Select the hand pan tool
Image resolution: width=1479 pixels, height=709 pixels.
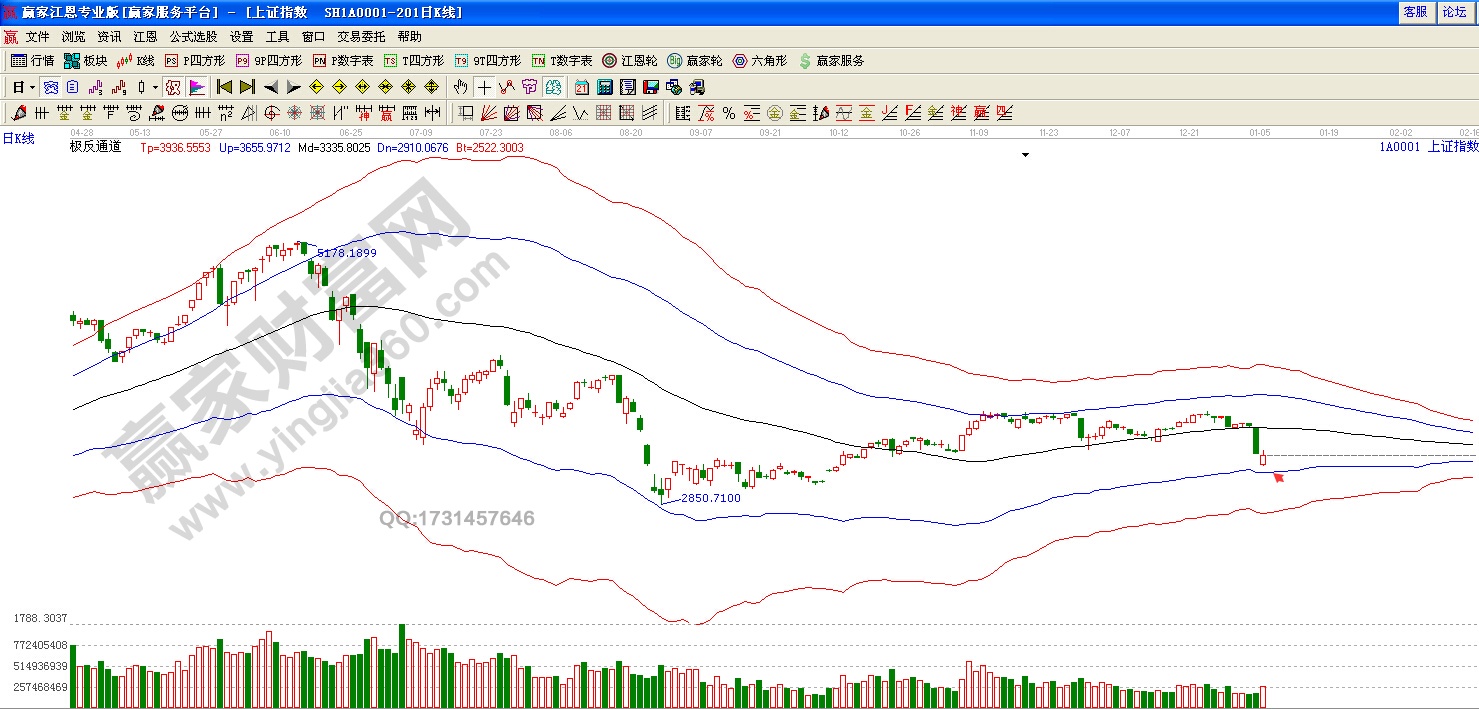461,87
